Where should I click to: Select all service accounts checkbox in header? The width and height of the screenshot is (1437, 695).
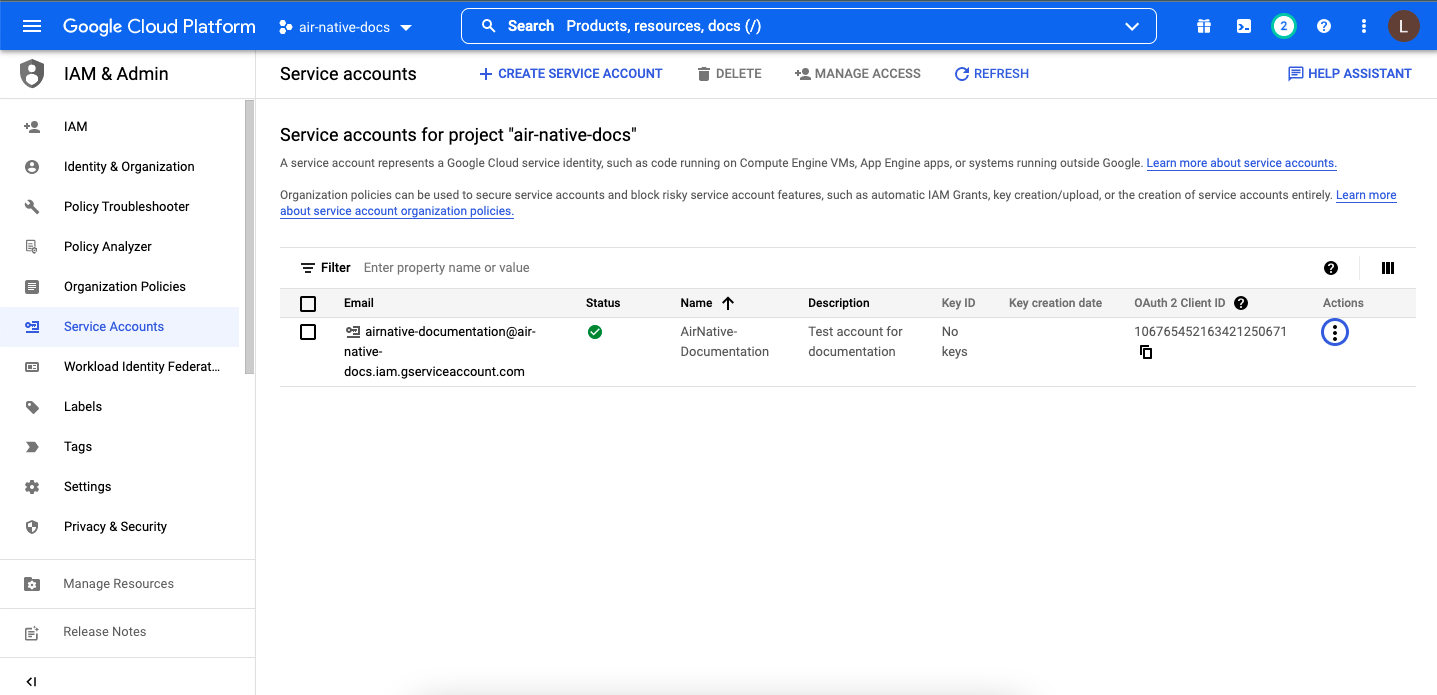pyautogui.click(x=308, y=304)
